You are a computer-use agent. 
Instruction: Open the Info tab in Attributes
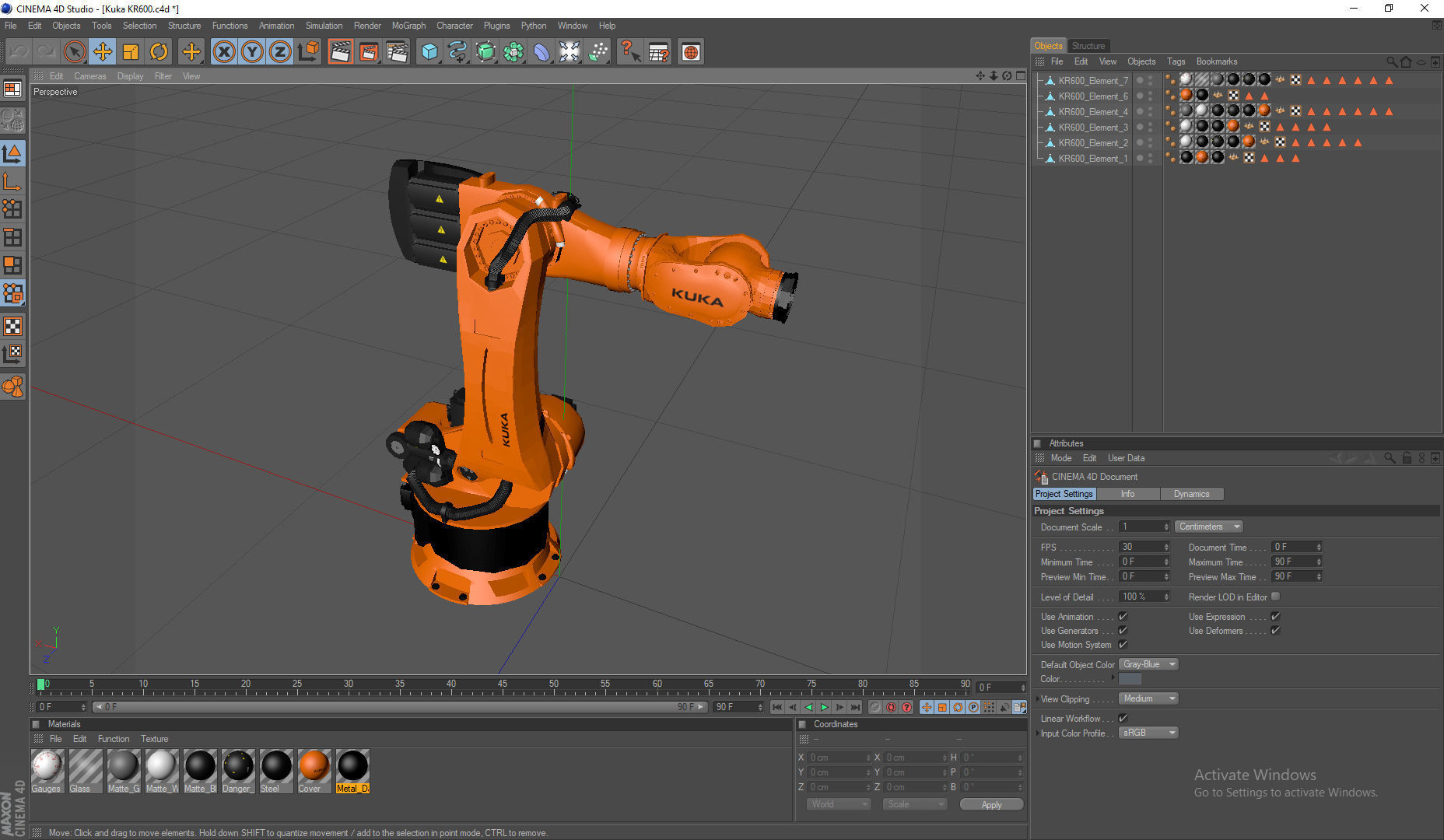pos(1127,494)
